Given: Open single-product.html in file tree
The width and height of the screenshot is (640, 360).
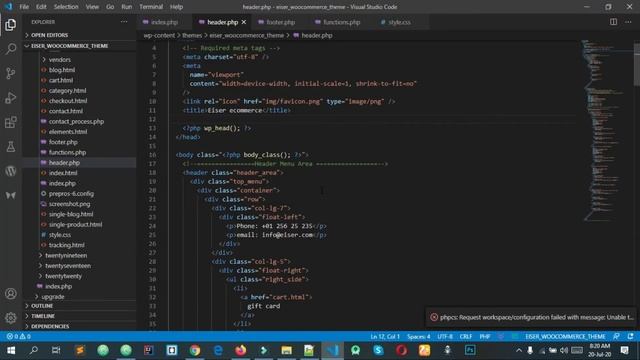Looking at the screenshot, I should [x=76, y=224].
